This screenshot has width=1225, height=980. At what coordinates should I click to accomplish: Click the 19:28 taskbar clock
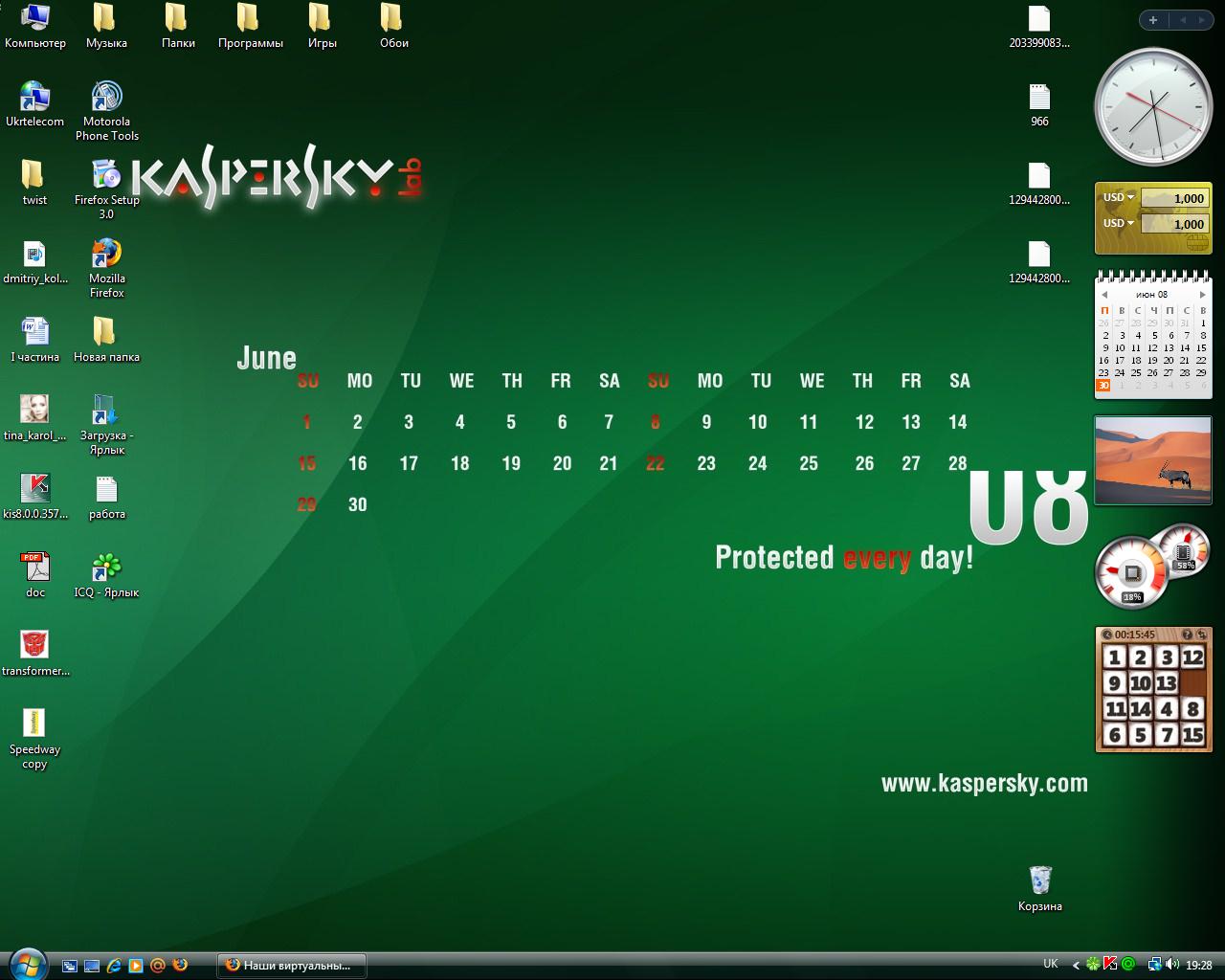(1199, 966)
